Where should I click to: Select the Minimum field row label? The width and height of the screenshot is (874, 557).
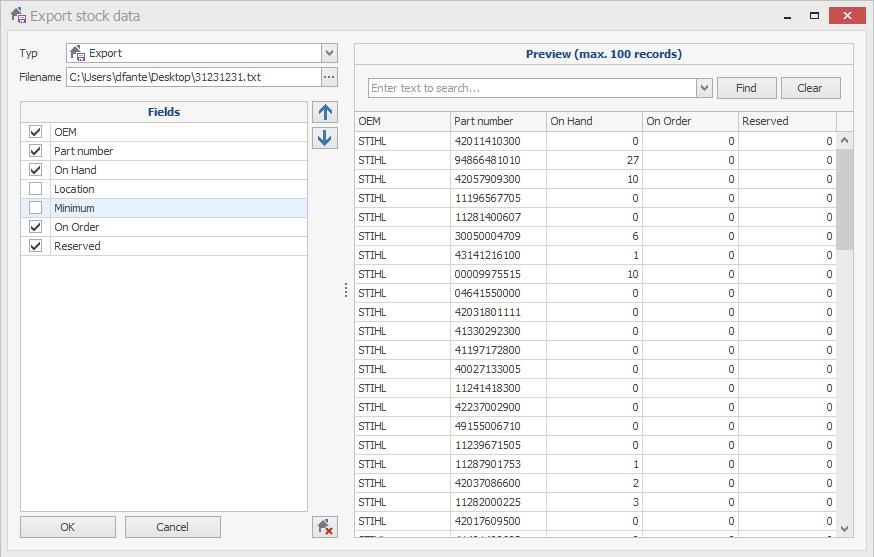coord(74,208)
